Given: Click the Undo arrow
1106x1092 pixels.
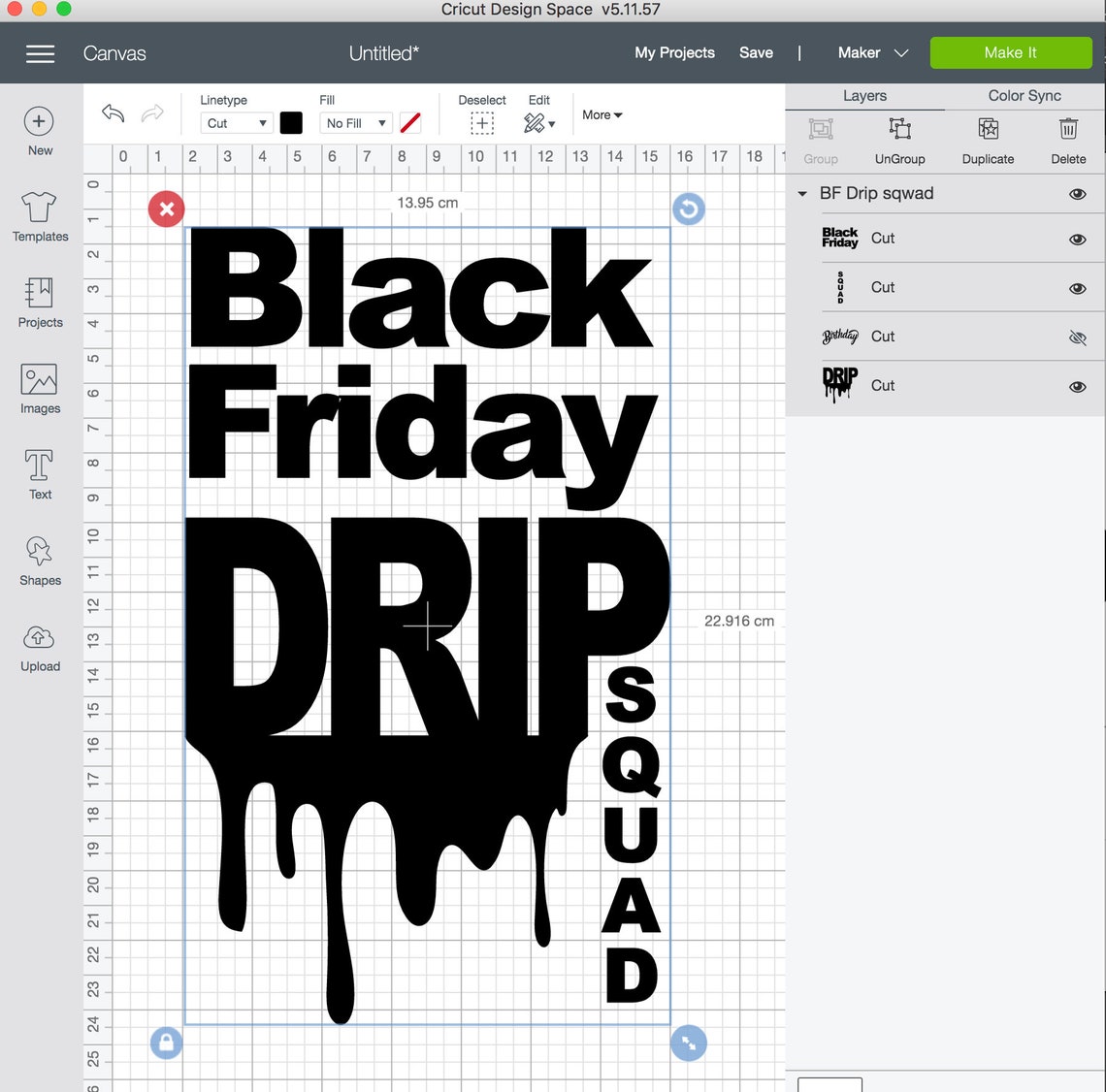Looking at the screenshot, I should (112, 113).
